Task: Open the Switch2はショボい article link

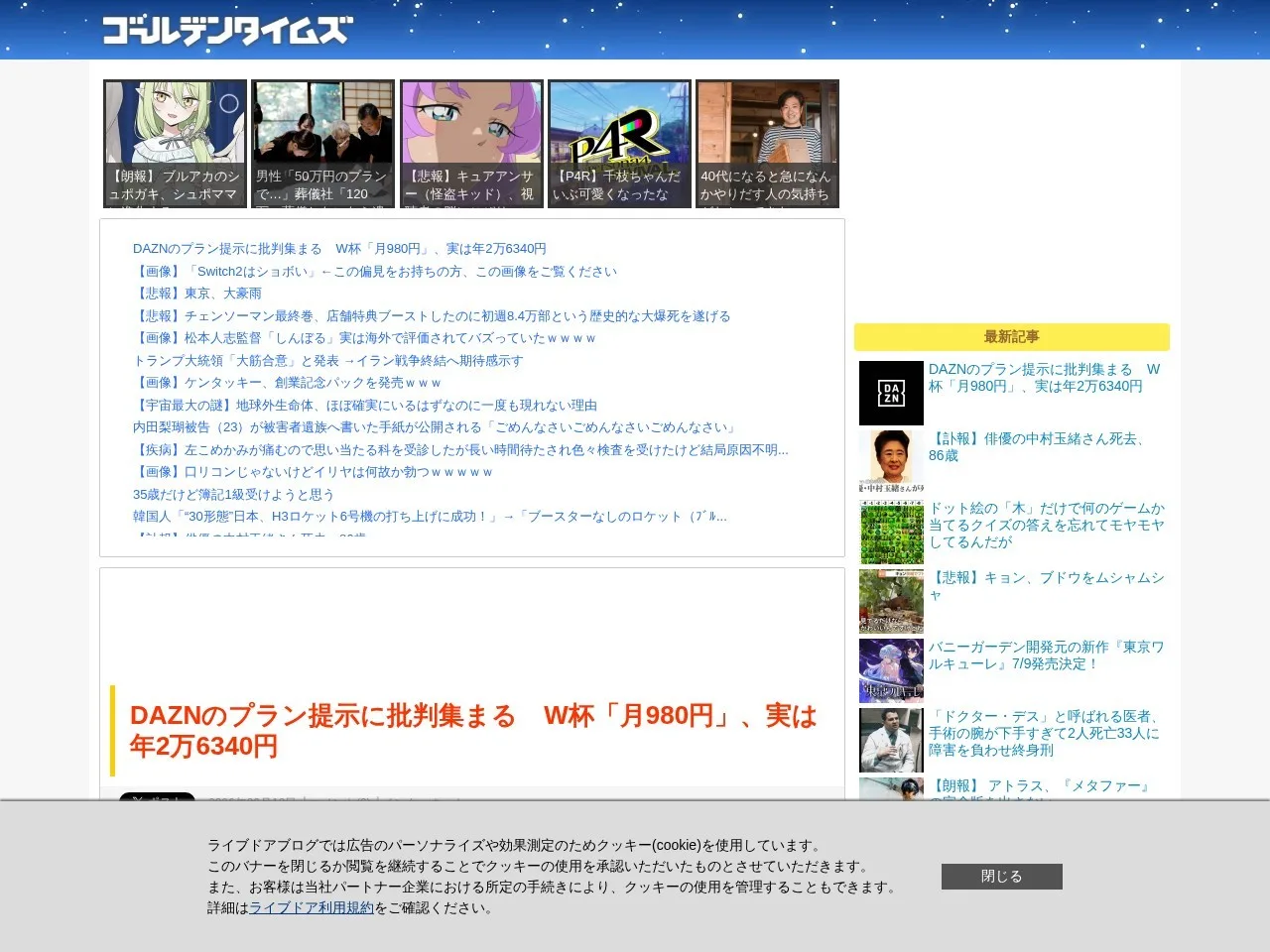Action: coord(375,271)
